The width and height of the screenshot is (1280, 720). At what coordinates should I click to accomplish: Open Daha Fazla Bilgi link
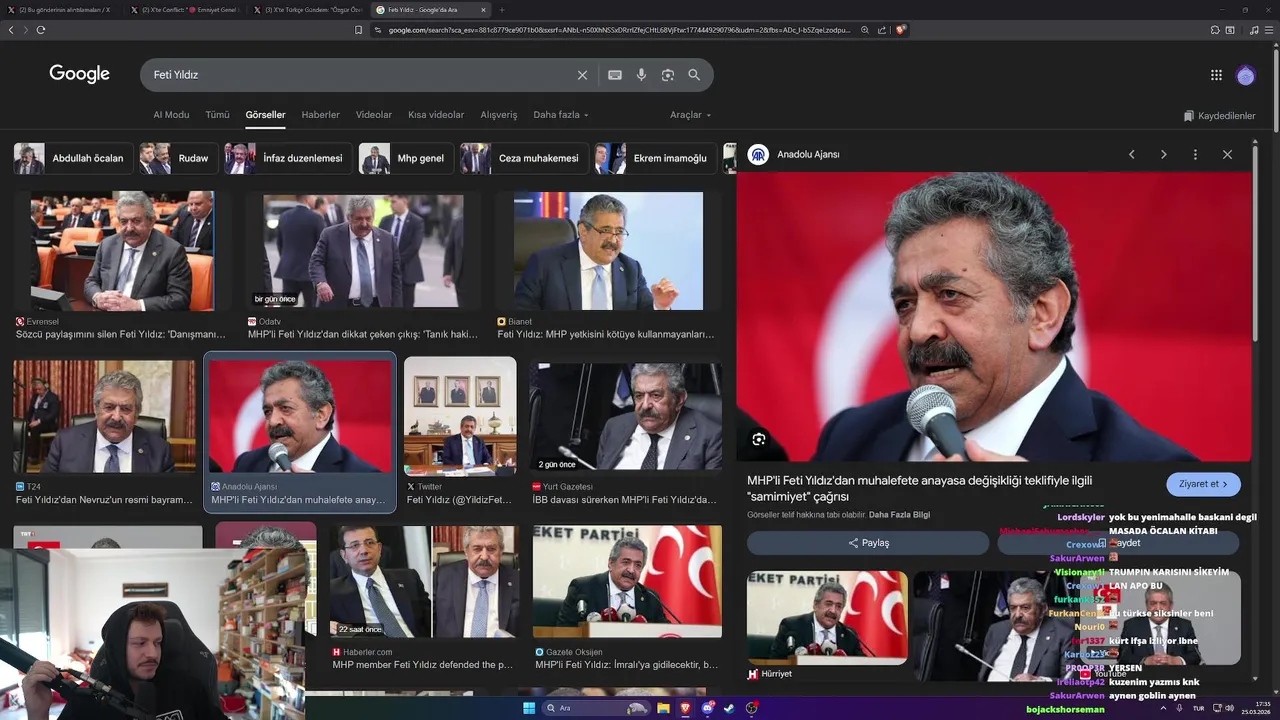click(899, 515)
